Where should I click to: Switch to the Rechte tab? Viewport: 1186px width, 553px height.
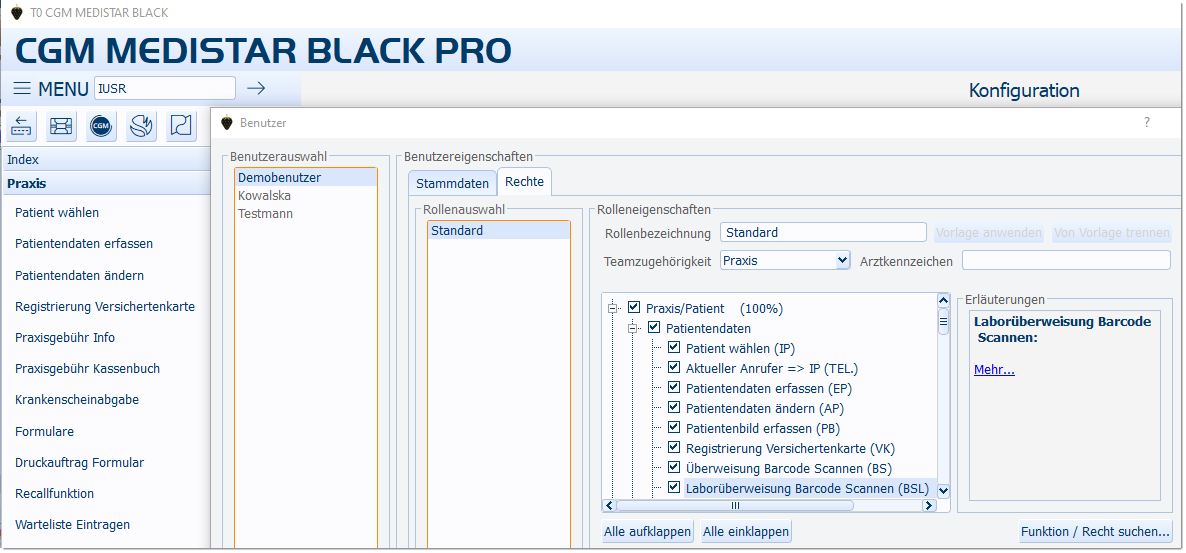525,182
